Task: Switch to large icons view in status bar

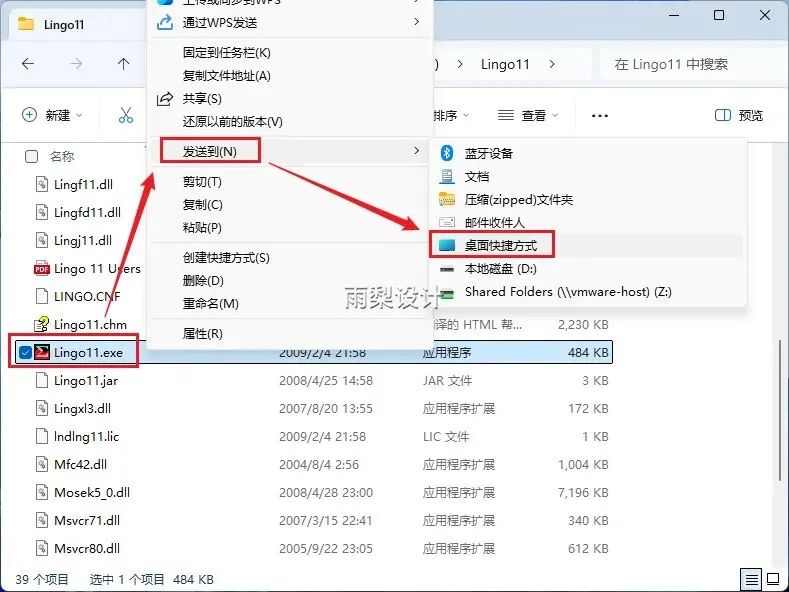Action: pyautogui.click(x=773, y=579)
